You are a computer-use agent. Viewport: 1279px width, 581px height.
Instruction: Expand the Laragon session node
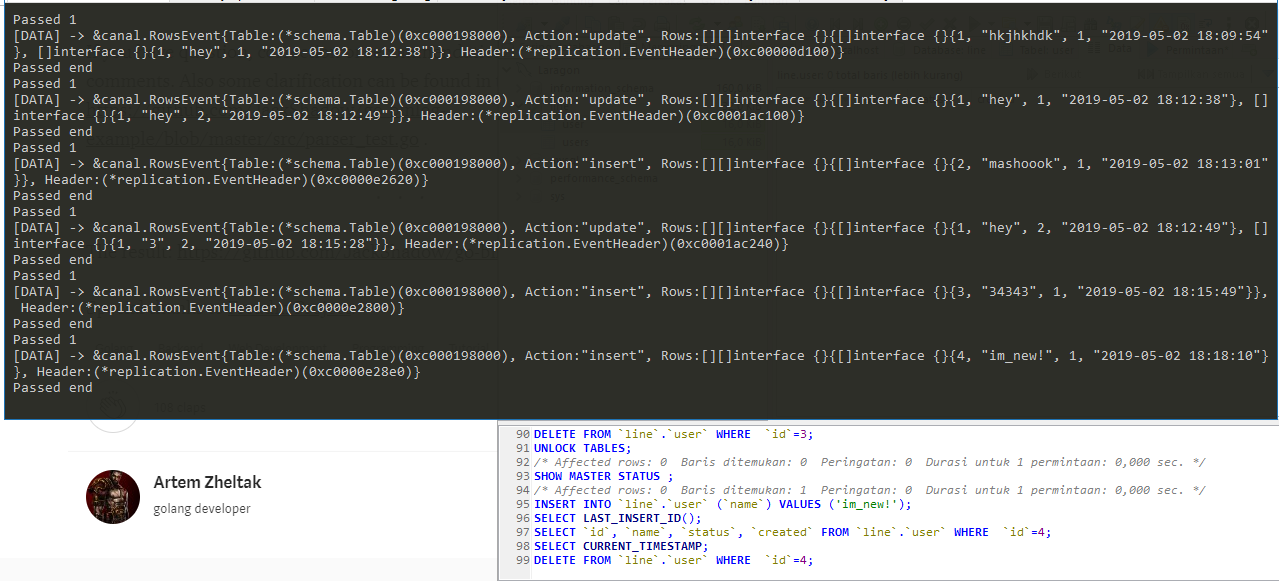[506, 70]
